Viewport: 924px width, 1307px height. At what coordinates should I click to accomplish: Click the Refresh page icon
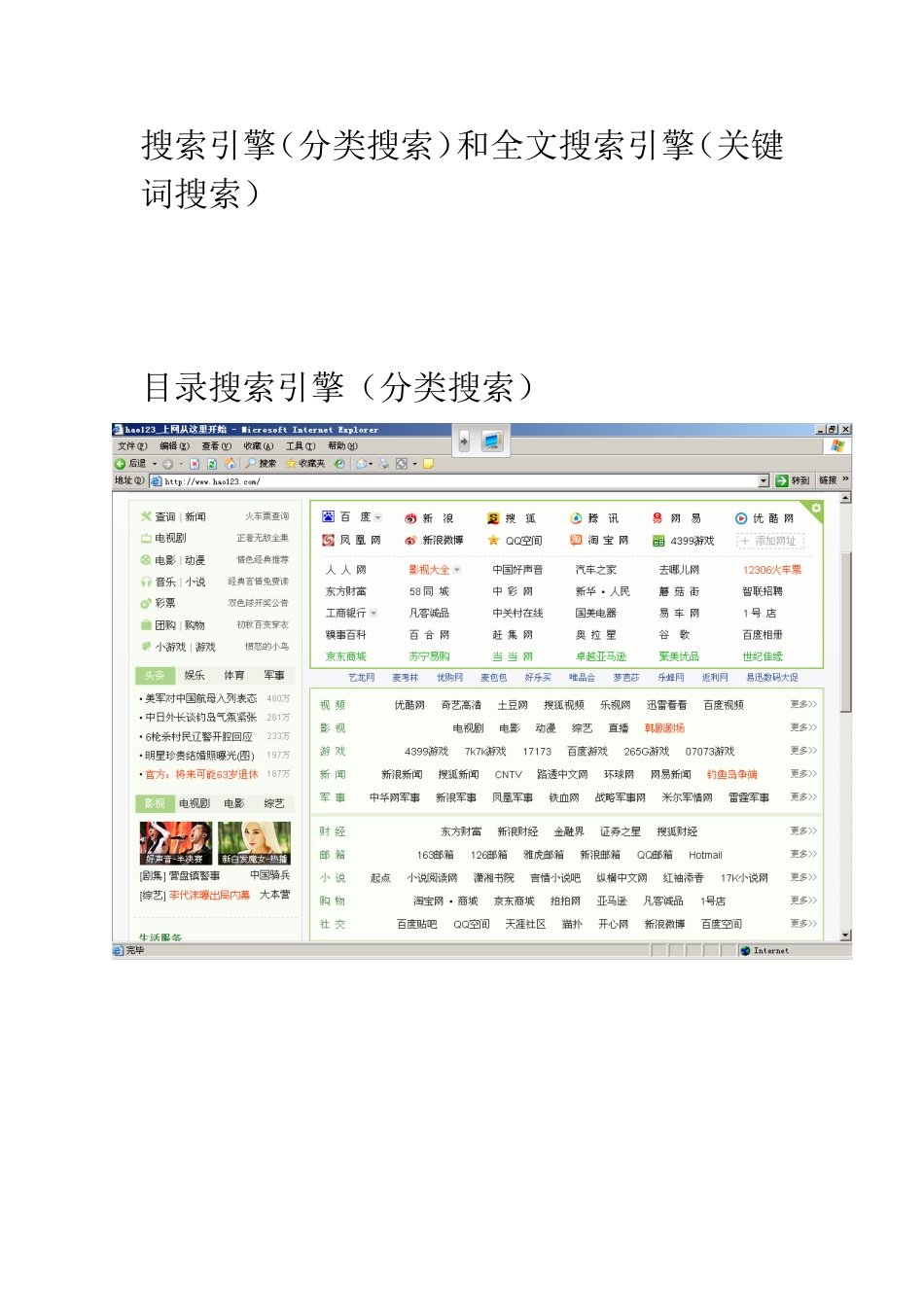pos(211,464)
